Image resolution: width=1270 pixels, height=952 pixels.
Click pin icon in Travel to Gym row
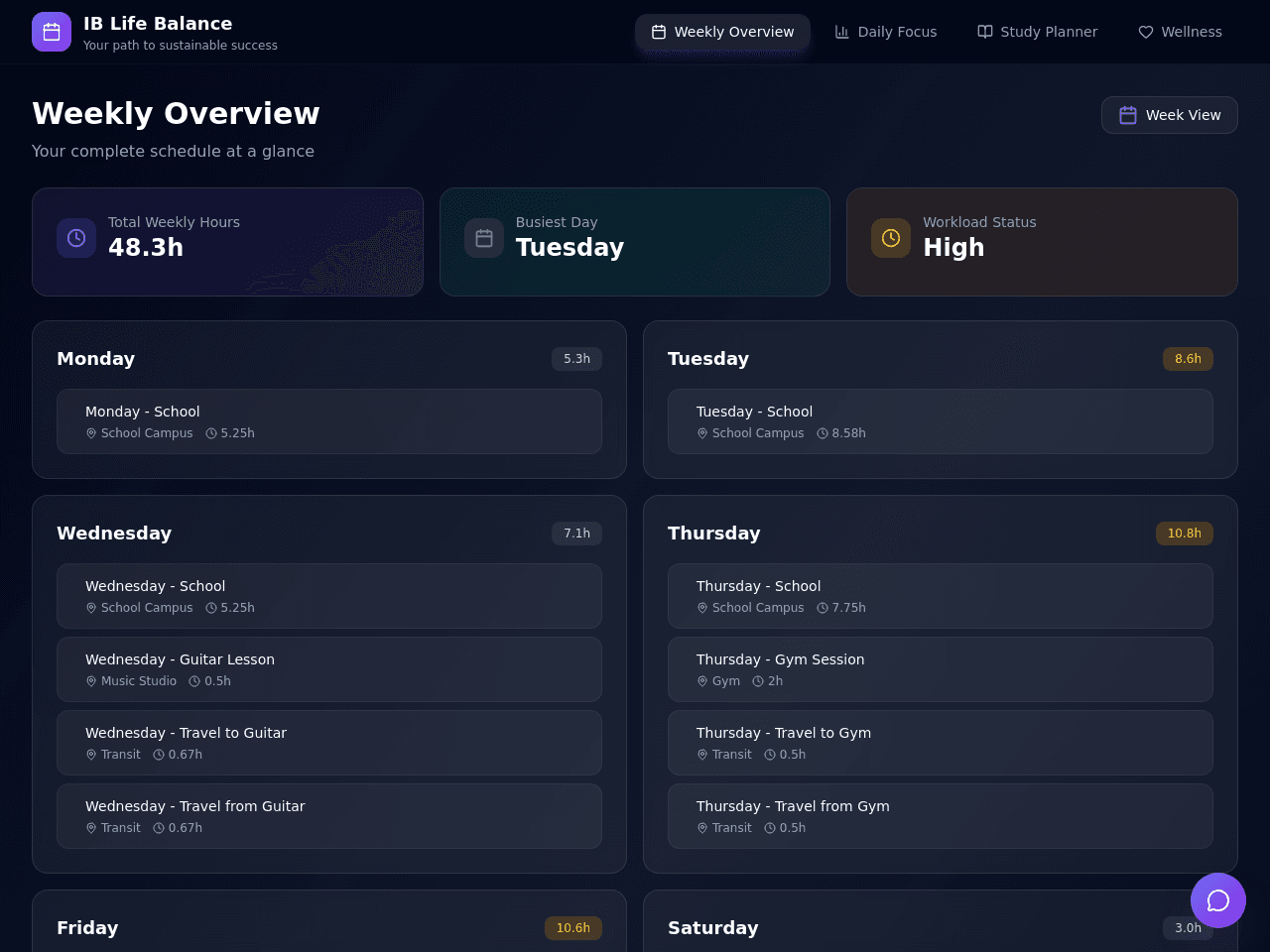702,755
